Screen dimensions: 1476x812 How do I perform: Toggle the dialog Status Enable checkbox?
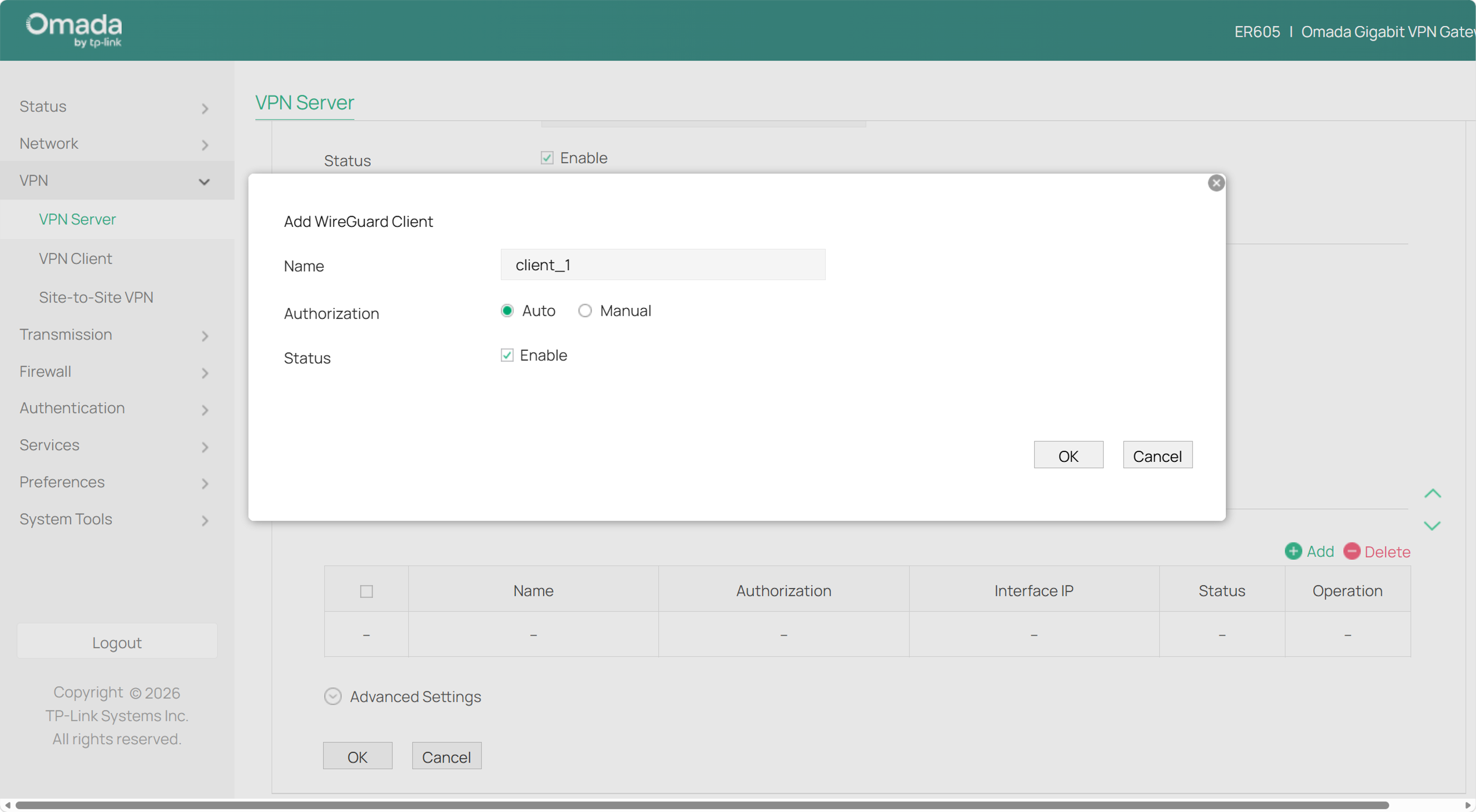coord(506,355)
